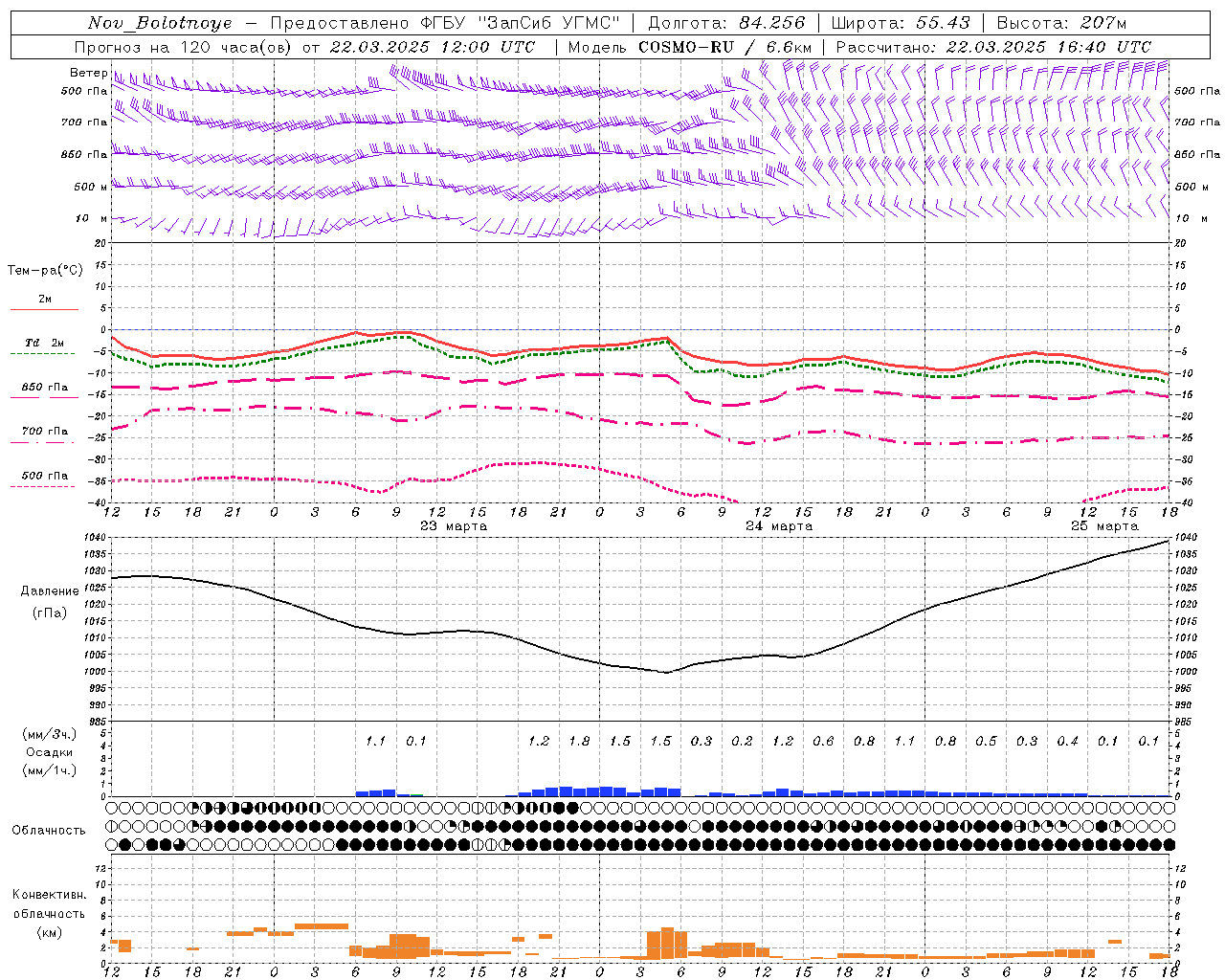Click the '23 марта' date label
Screen dimensions: 1225x980
[x=454, y=526]
